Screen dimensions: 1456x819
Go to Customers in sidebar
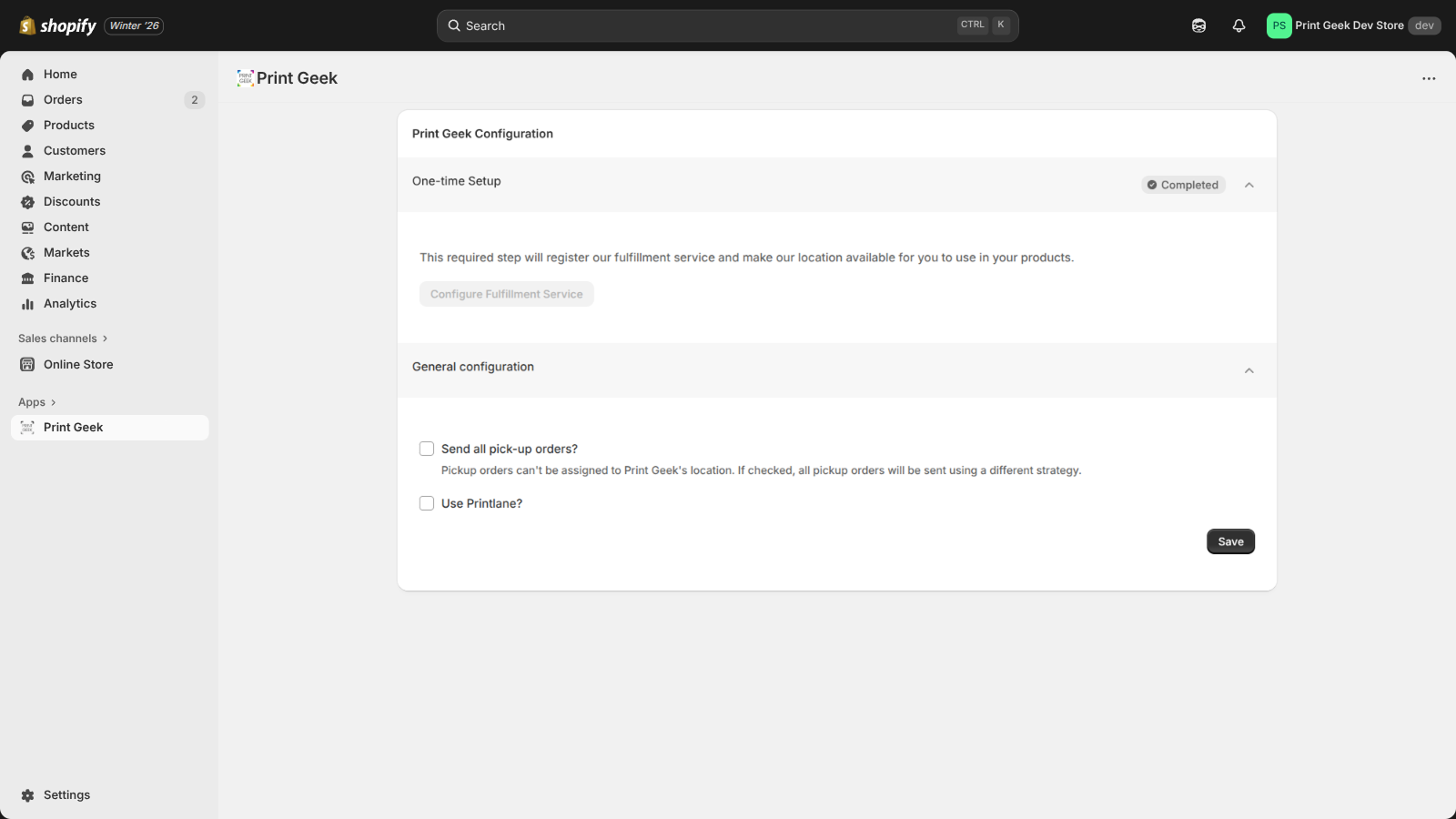tap(75, 151)
